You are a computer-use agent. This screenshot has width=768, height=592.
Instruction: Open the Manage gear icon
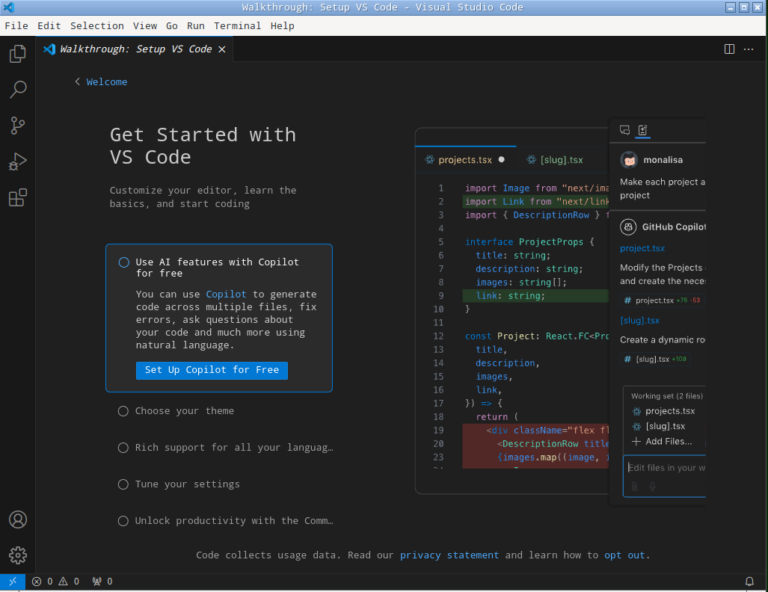(x=17, y=555)
